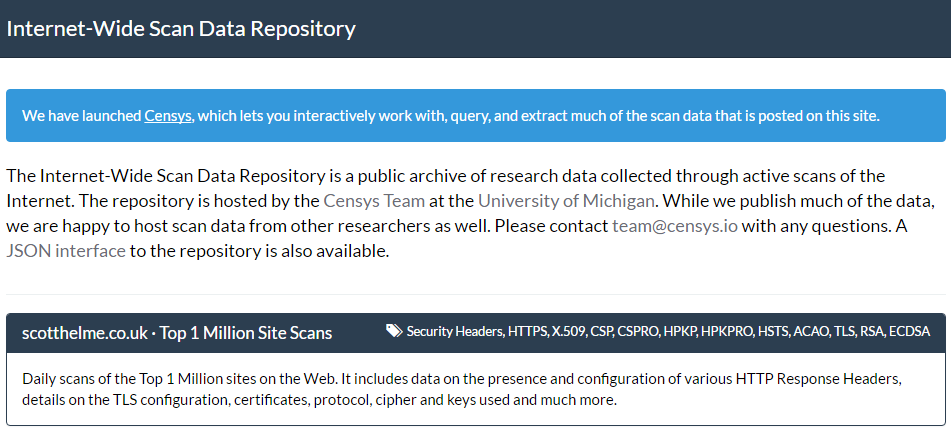Open the Censys link in the blue banner
Viewport: 951px width, 437px height.
click(x=168, y=116)
